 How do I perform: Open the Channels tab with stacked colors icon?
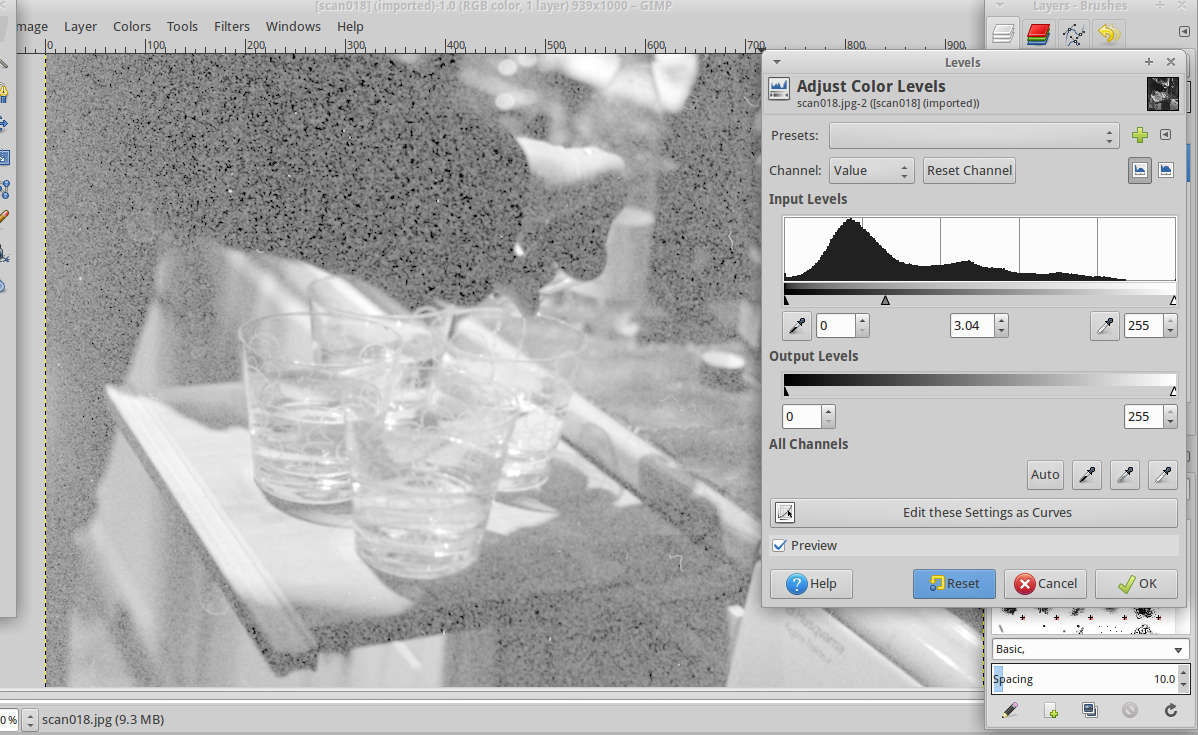[x=1038, y=34]
